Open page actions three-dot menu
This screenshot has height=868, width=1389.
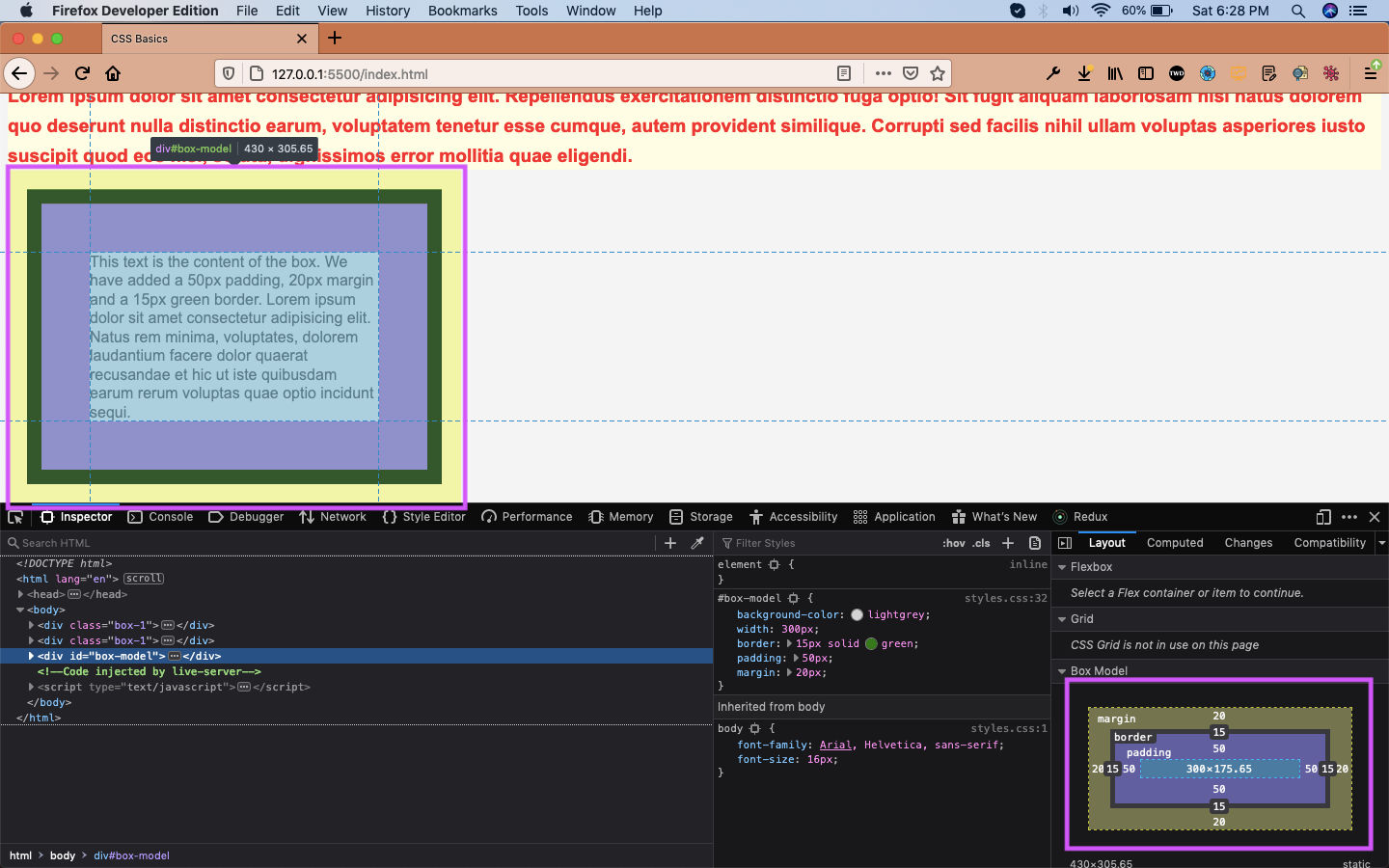pos(883,73)
